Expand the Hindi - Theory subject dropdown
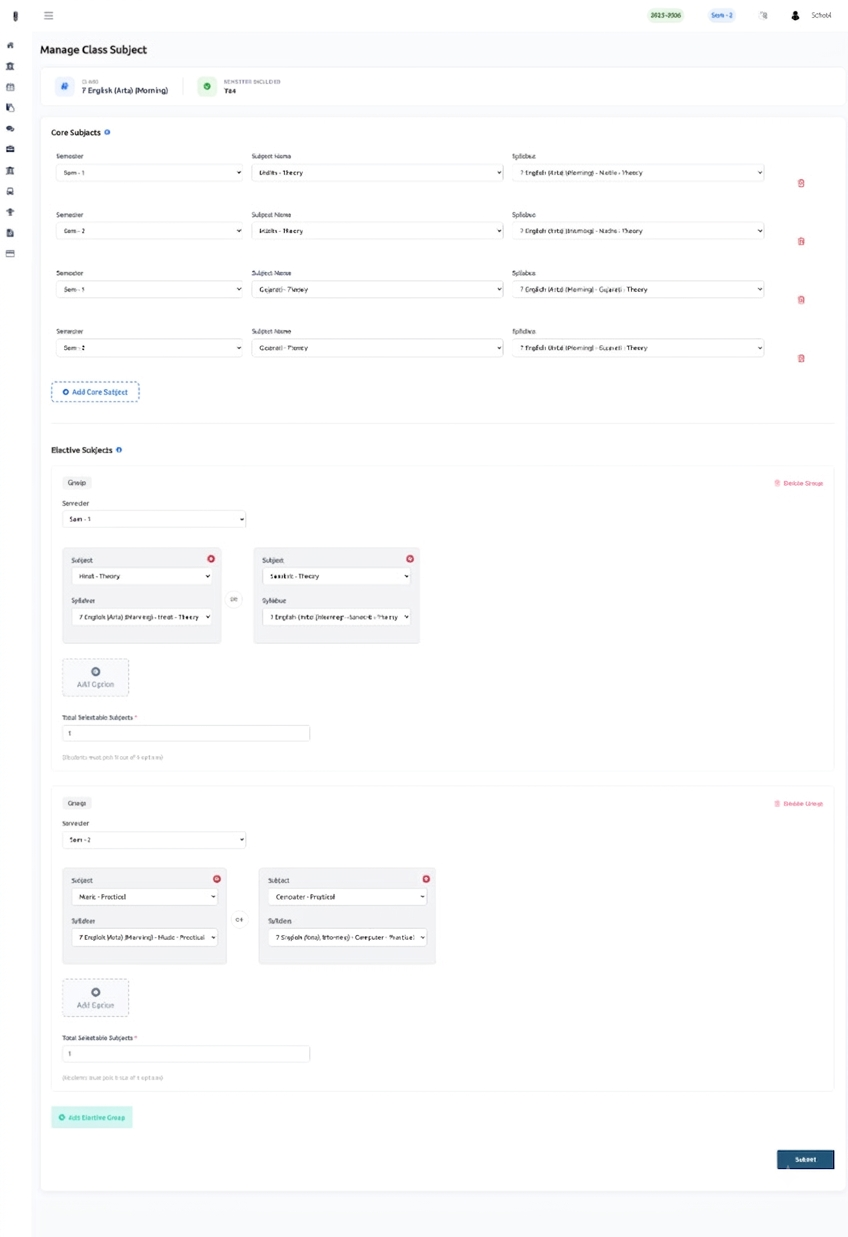This screenshot has width=848, height=1237. coord(142,576)
